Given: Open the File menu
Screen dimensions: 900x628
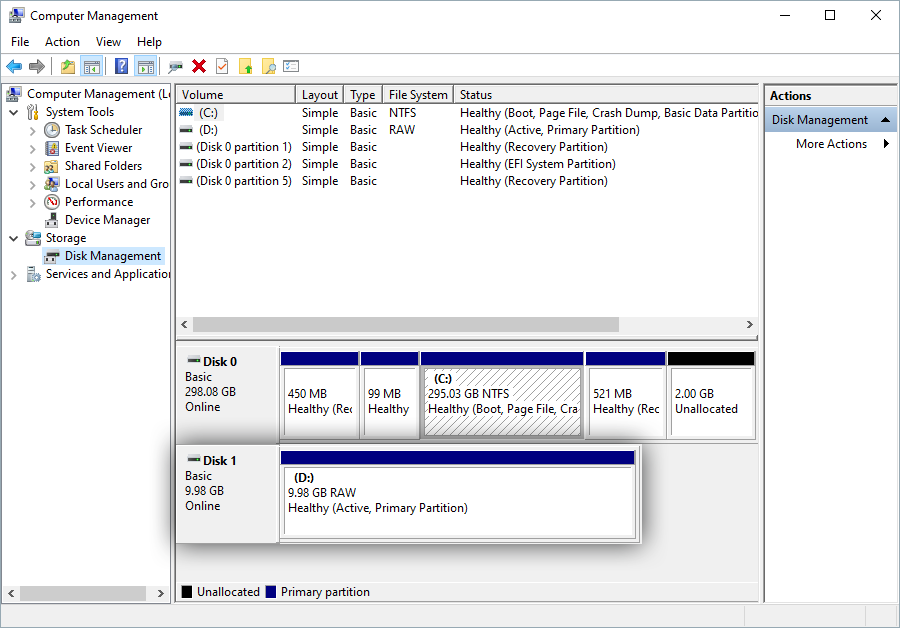Looking at the screenshot, I should [20, 42].
